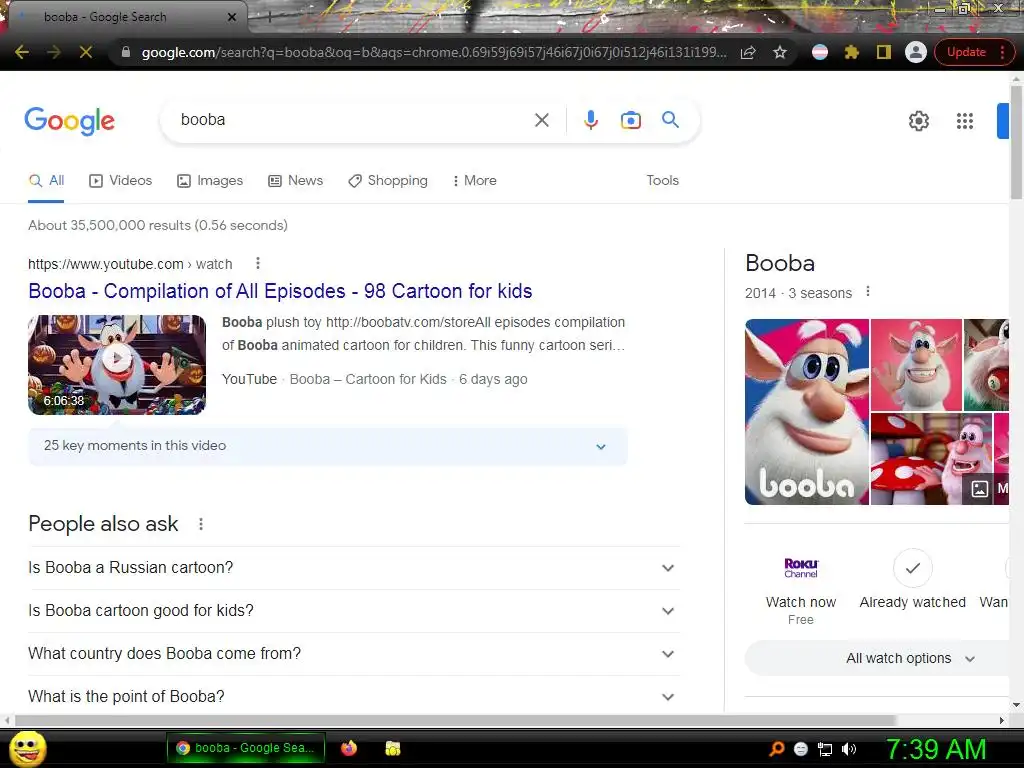Switch to the Videos tab
Screen dimensions: 1024x768
121,181
